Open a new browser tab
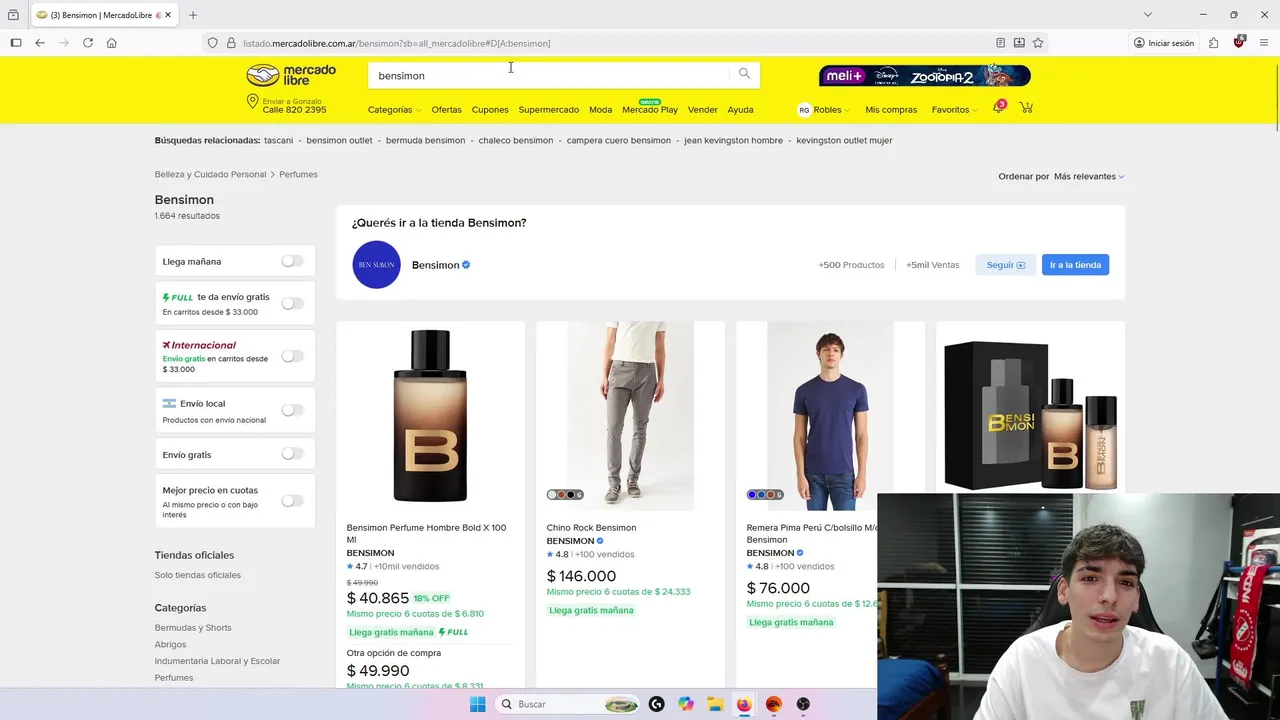 (x=193, y=15)
